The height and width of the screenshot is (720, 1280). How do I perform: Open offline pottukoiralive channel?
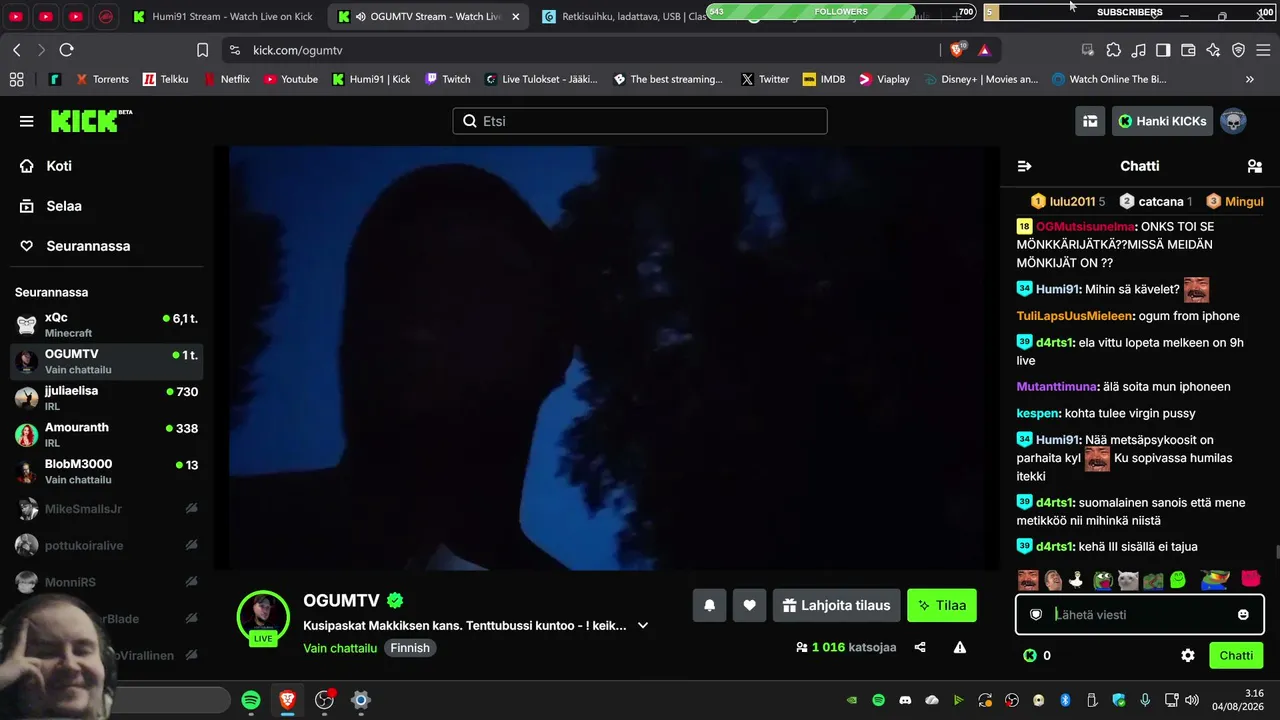[106, 546]
